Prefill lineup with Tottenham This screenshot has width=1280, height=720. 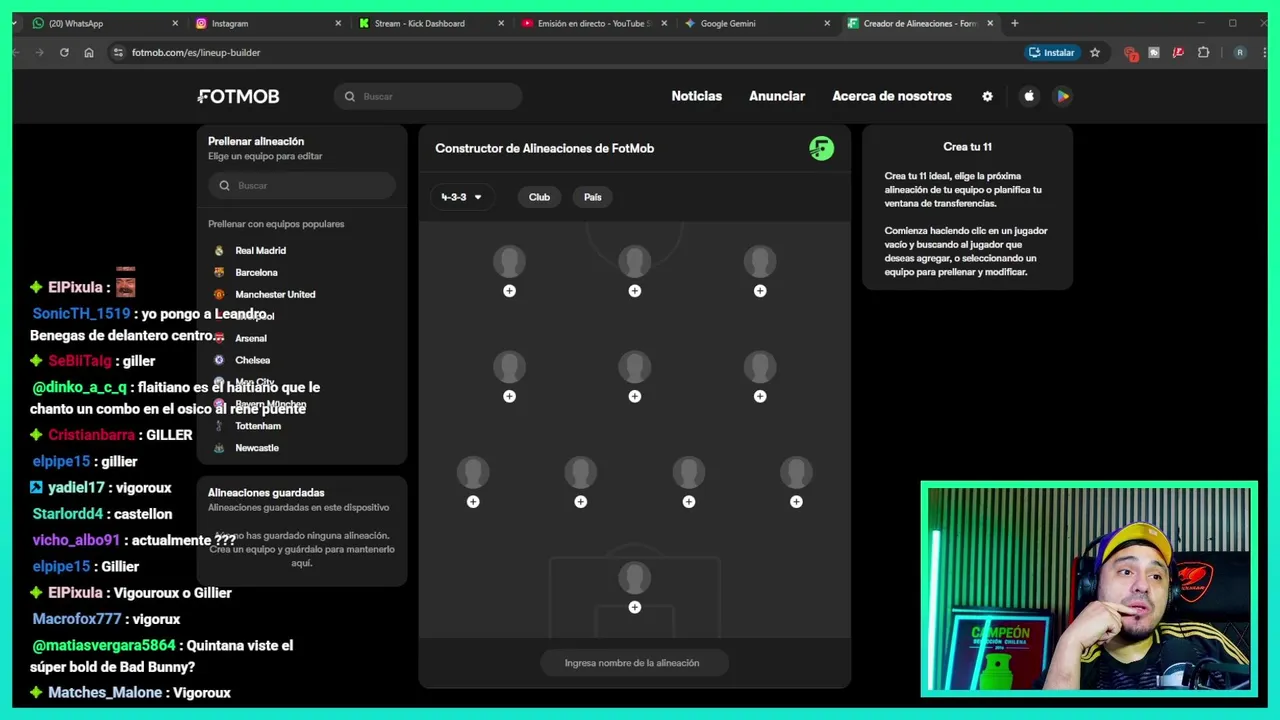pos(302,426)
